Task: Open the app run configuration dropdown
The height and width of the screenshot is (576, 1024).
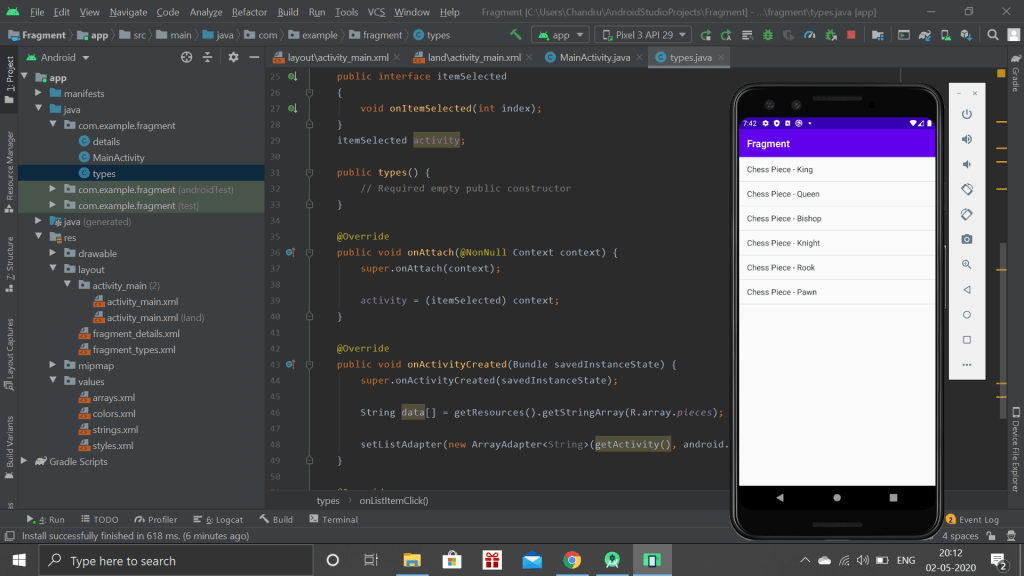Action: click(x=559, y=35)
